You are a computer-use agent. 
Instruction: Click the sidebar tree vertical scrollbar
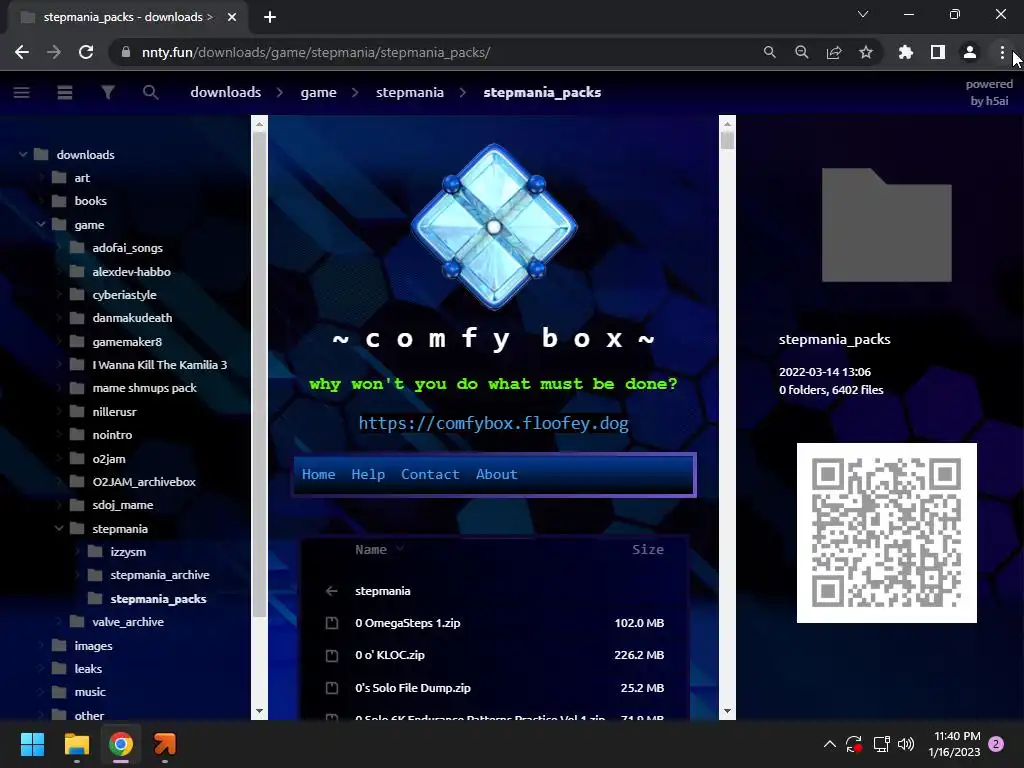(x=259, y=374)
